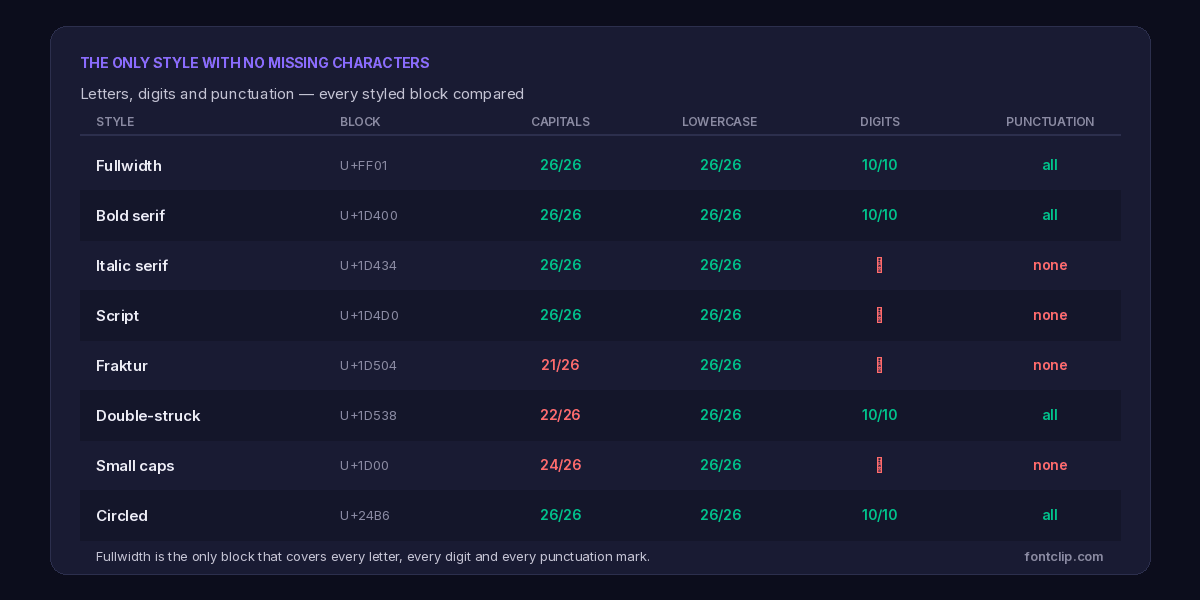Screen dimensions: 1200x600
Task: Click the PUNCTUATION column header
Action: 1050,122
